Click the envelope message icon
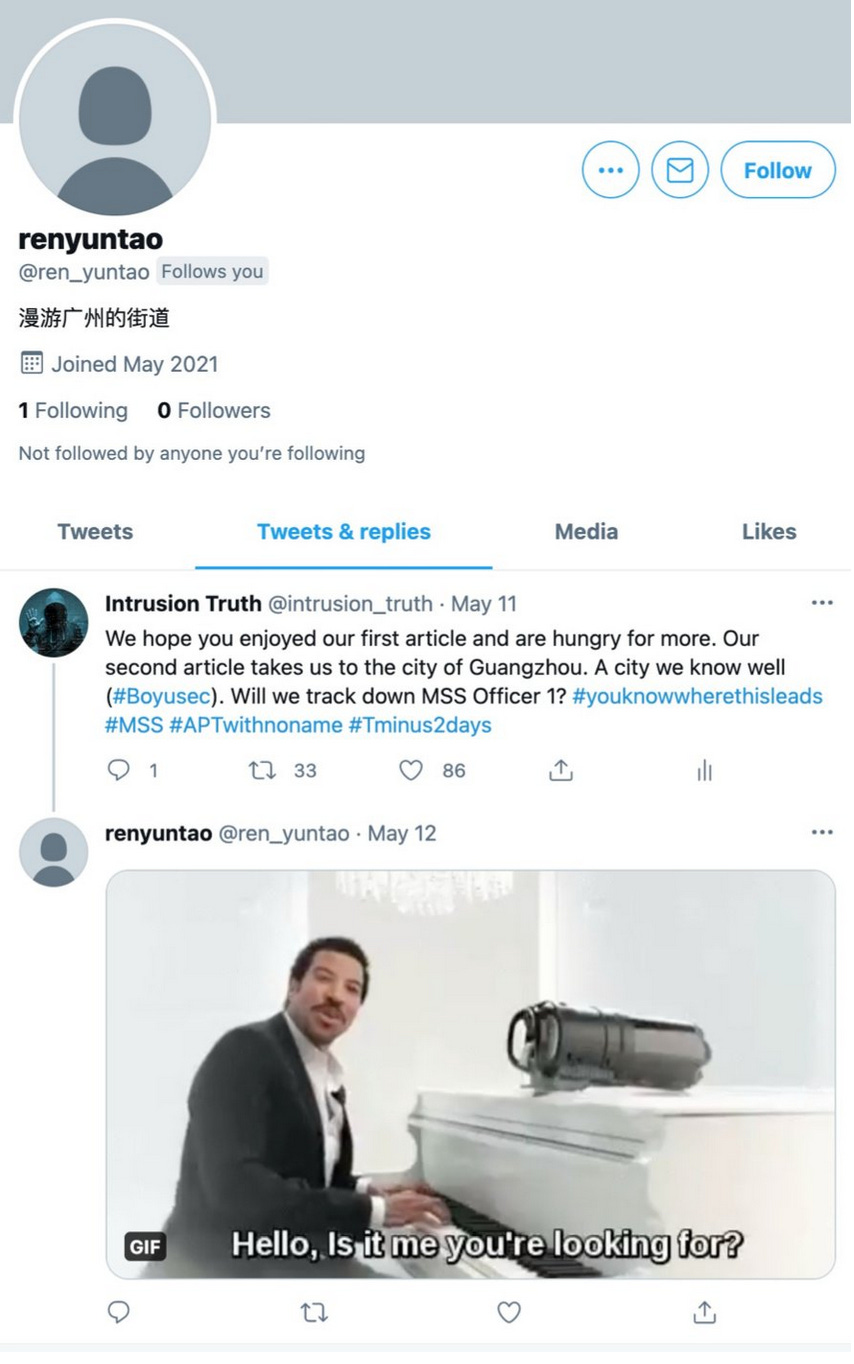The height and width of the screenshot is (1364, 854). (680, 170)
